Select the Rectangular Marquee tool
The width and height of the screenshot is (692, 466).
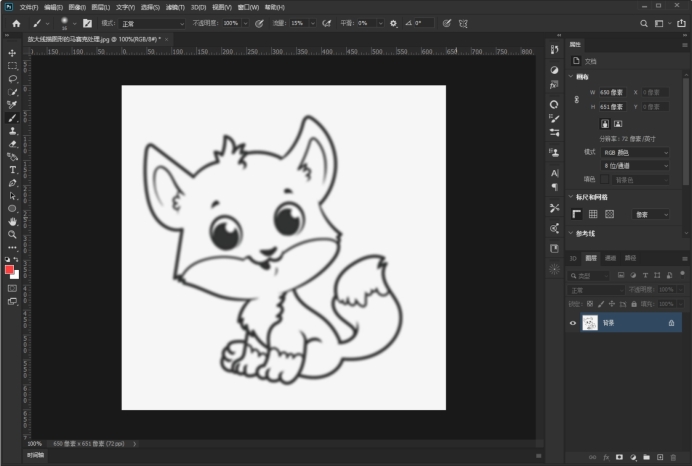(x=12, y=66)
